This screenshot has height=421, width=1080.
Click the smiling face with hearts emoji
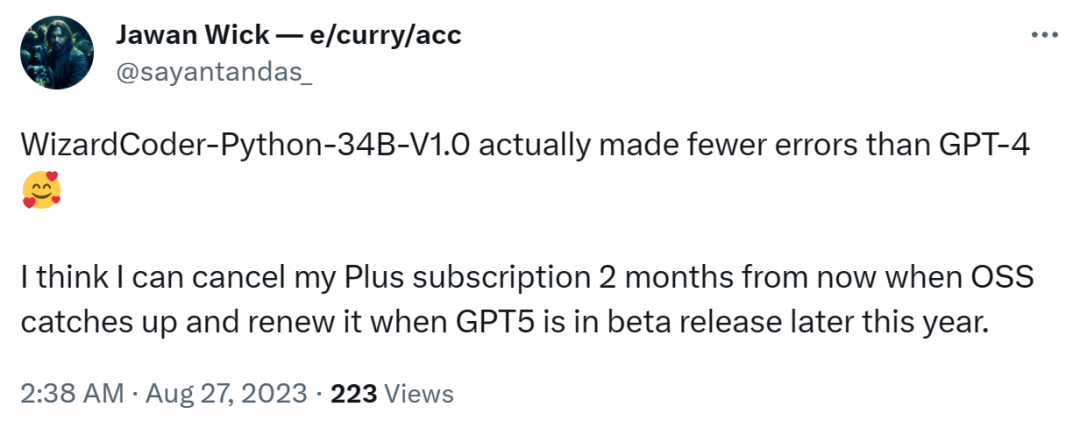point(41,190)
